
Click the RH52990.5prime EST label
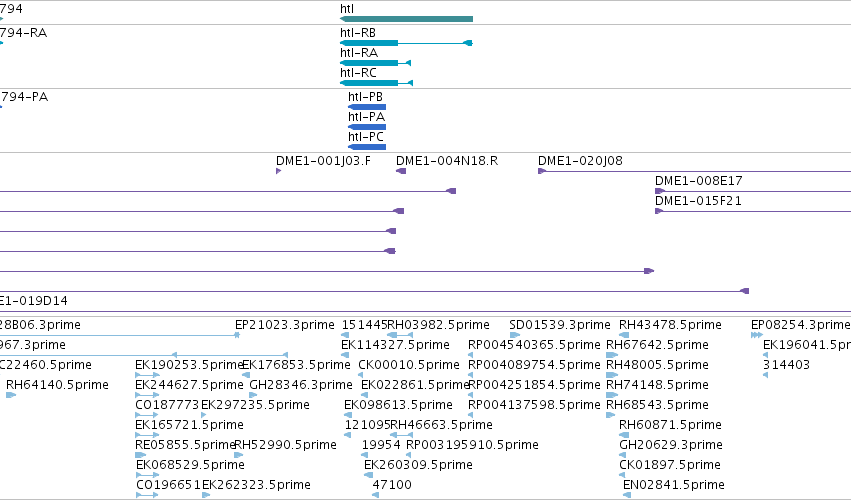click(x=285, y=445)
